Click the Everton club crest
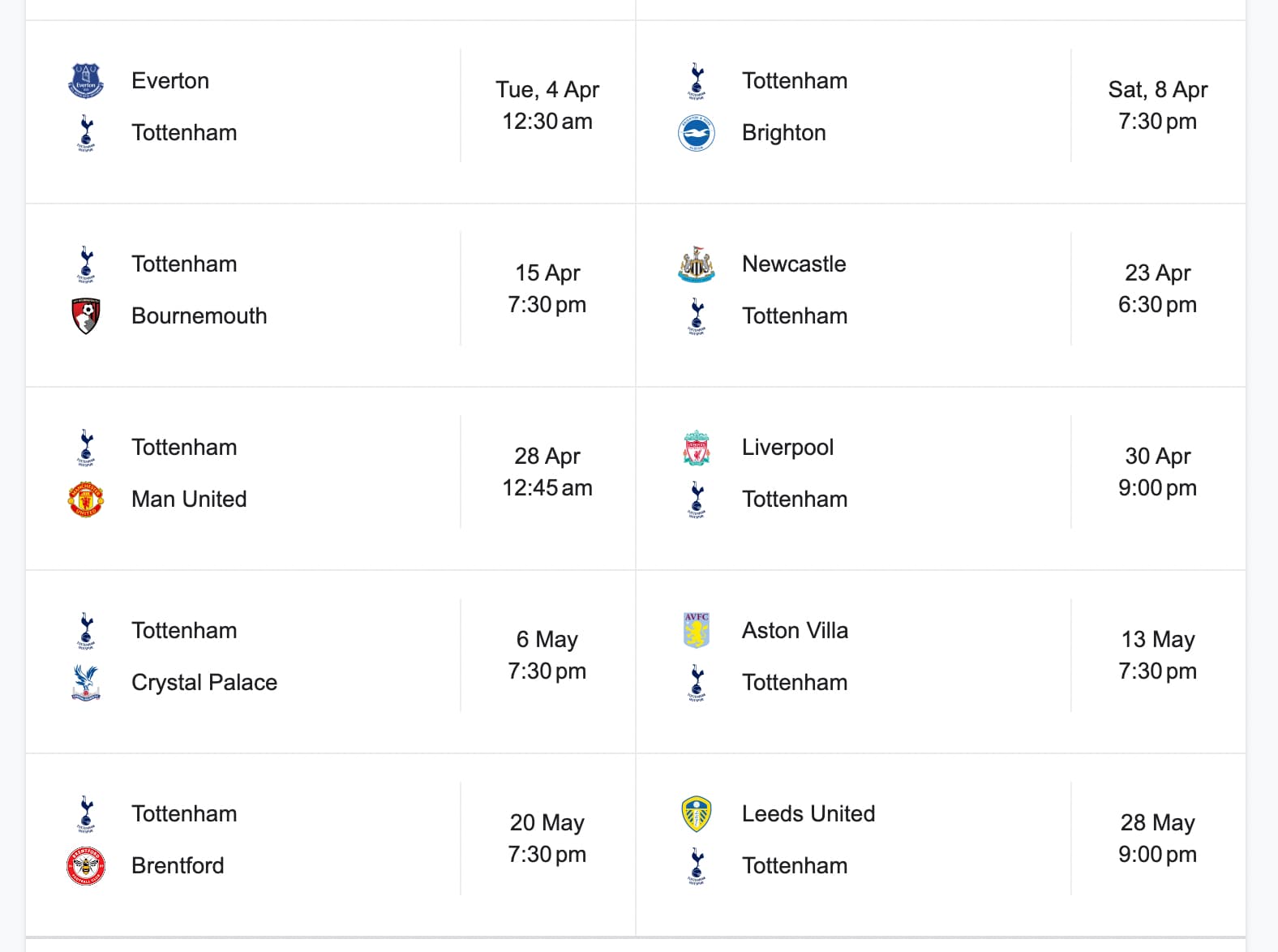Image resolution: width=1278 pixels, height=952 pixels. pos(86,81)
